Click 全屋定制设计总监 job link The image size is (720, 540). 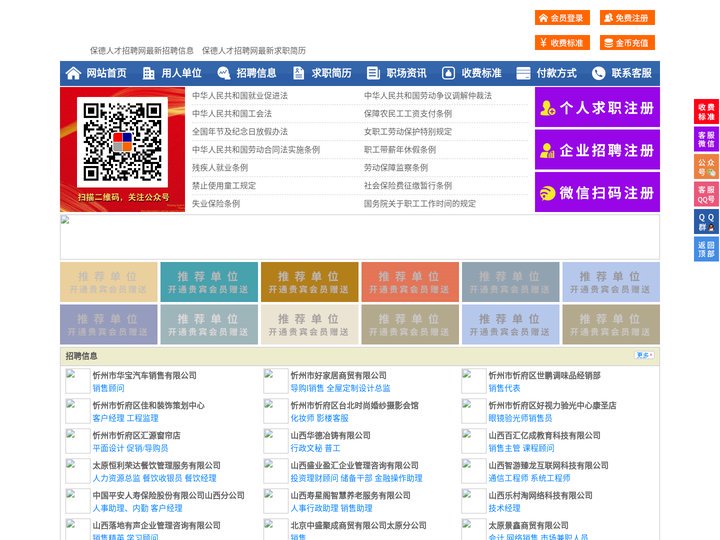[x=358, y=388]
